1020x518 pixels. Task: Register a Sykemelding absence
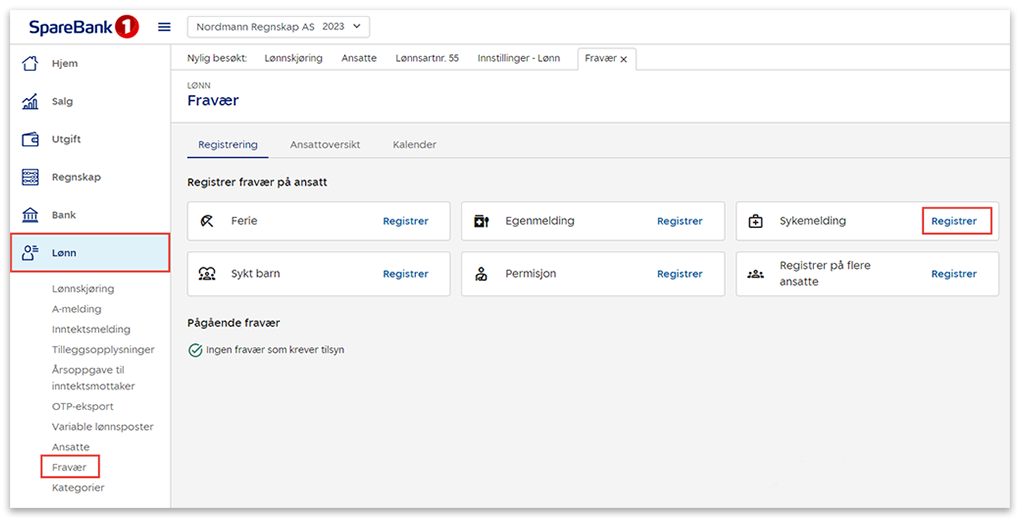point(954,221)
